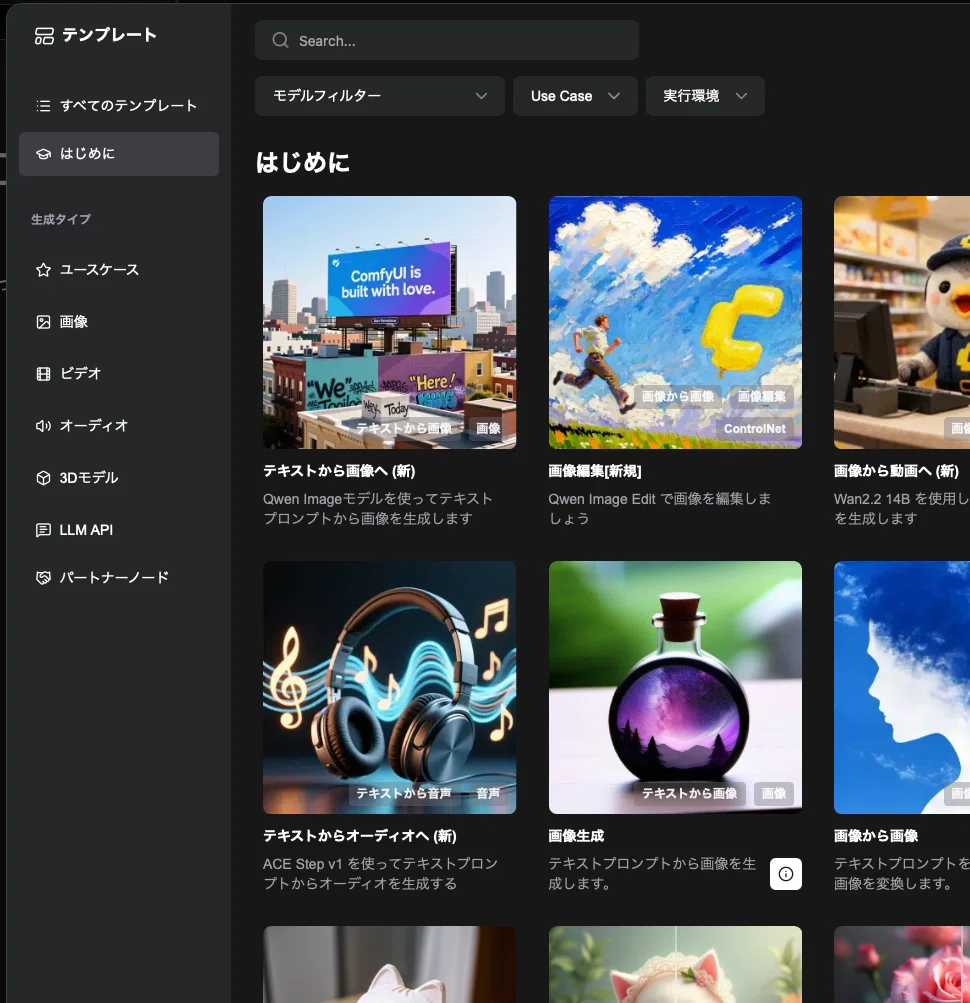Image resolution: width=970 pixels, height=1003 pixels.
Task: Click the film icon beside ビデオ
Action: pos(43,374)
